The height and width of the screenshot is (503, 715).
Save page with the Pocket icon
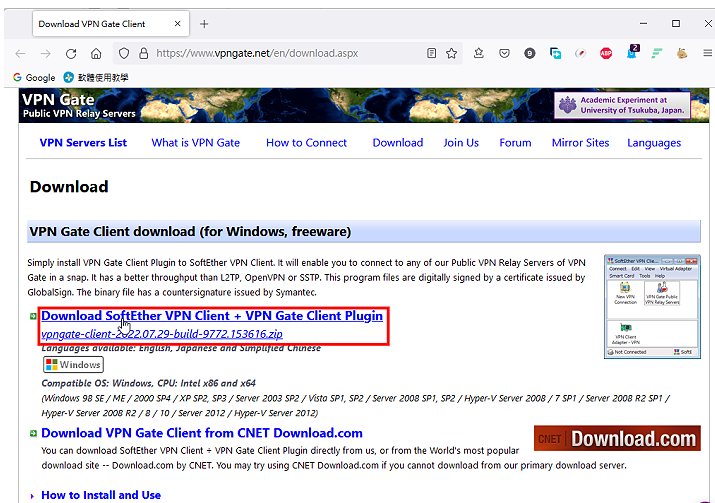pyautogui.click(x=504, y=54)
